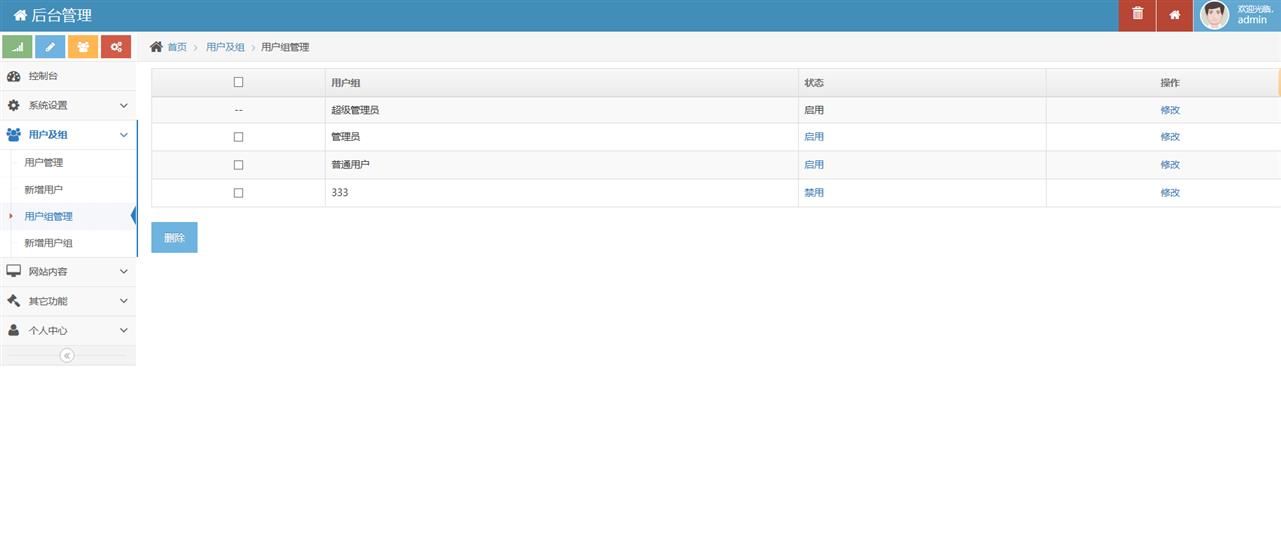This screenshot has height=541, width=1281.
Task: Click the red home icon in header
Action: (1174, 15)
